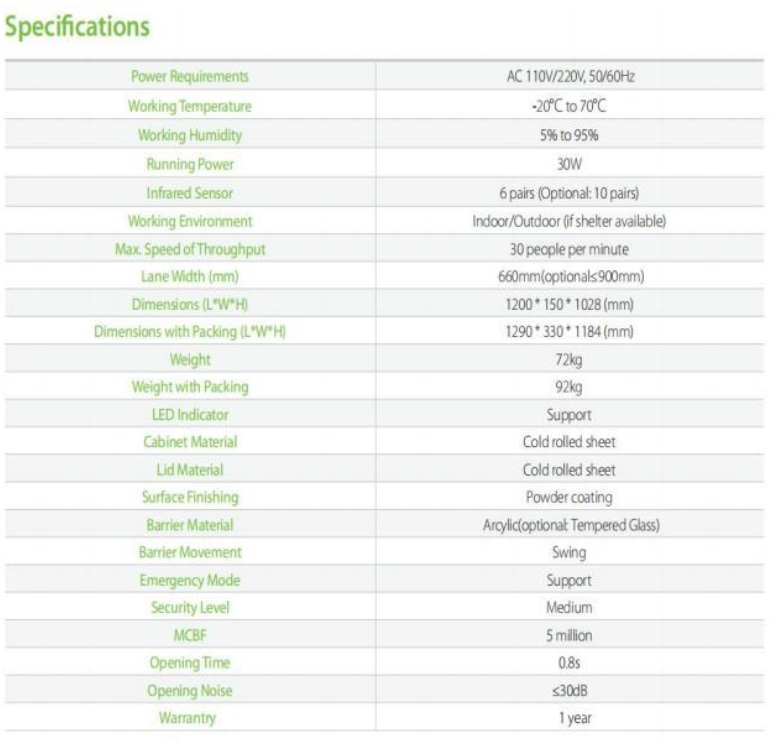Click the Opening Noise label

click(x=190, y=690)
